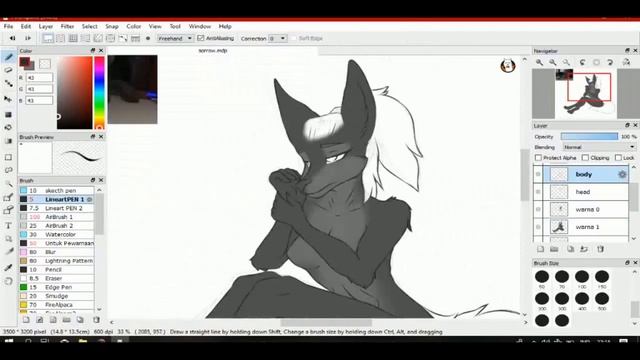
Task: Select the rectangular Selection tool
Action: click(9, 157)
